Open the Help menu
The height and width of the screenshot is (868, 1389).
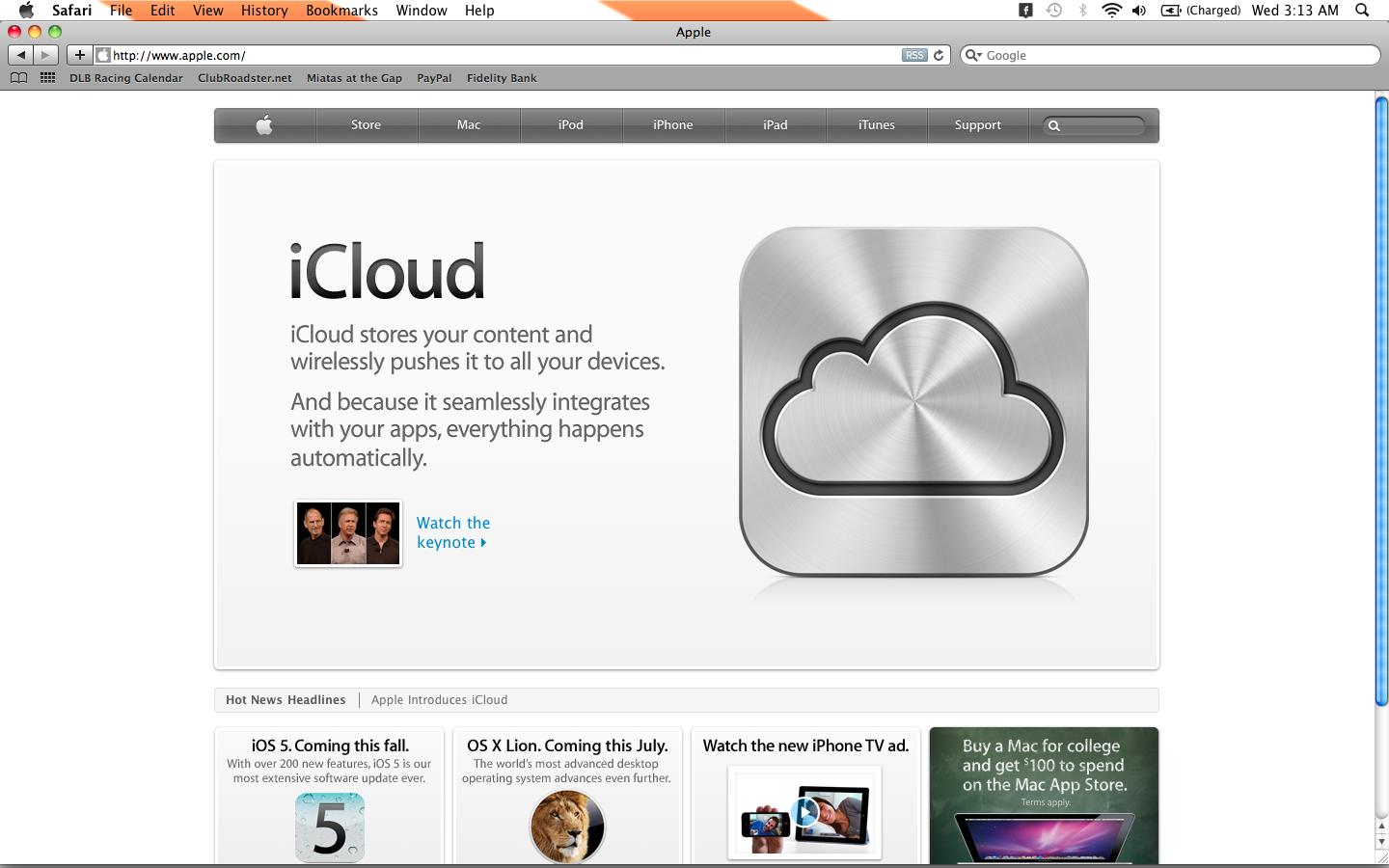coord(479,10)
